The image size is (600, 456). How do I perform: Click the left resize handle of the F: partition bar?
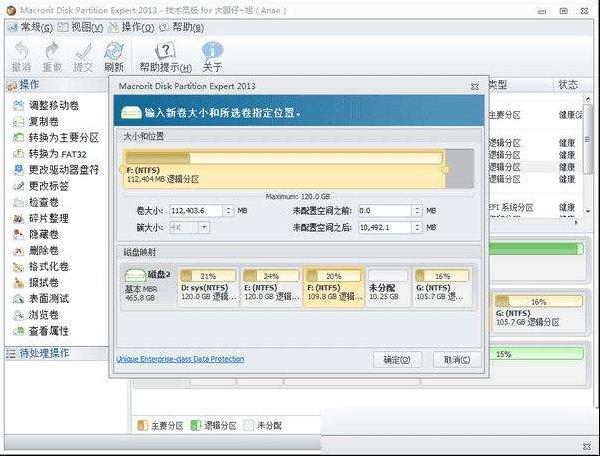pyautogui.click(x=122, y=169)
